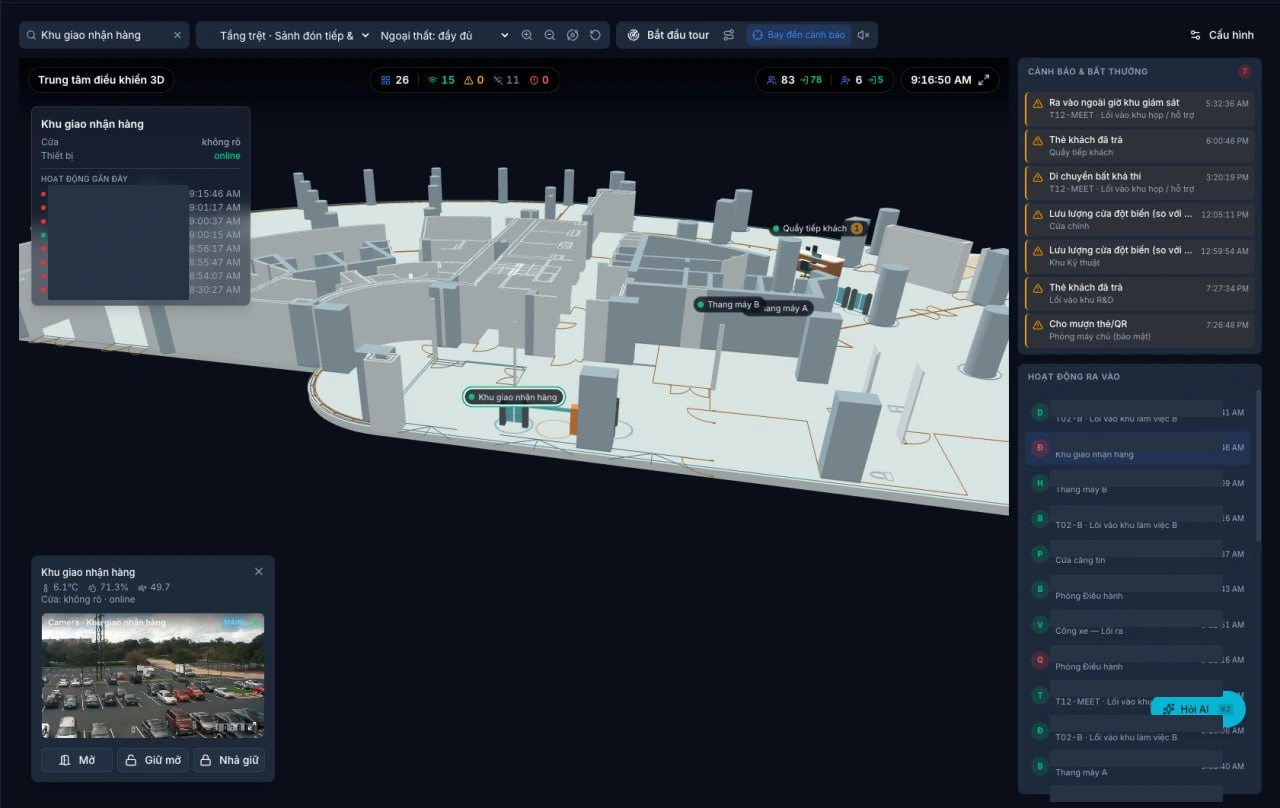Click the offline devices chip showing 11
The height and width of the screenshot is (808, 1280).
(x=507, y=80)
